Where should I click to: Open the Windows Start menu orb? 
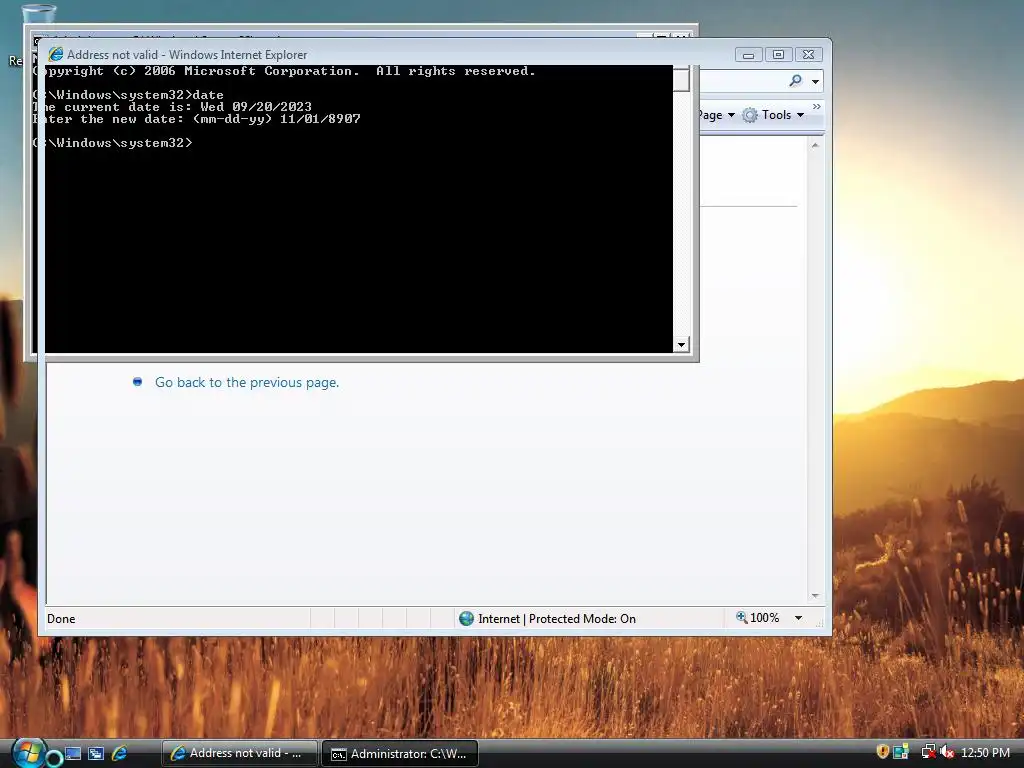click(29, 752)
